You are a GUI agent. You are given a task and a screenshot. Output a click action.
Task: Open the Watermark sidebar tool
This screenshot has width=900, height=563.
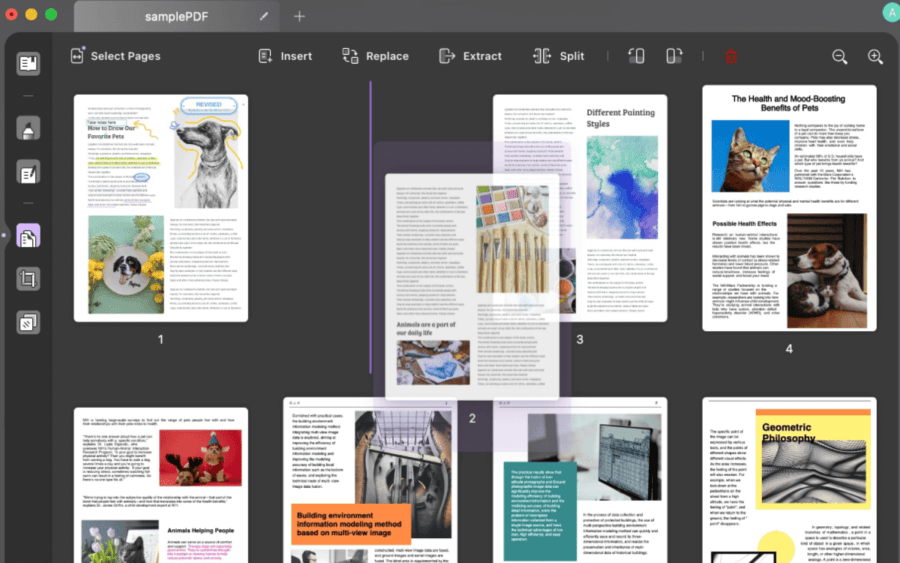pyautogui.click(x=28, y=323)
